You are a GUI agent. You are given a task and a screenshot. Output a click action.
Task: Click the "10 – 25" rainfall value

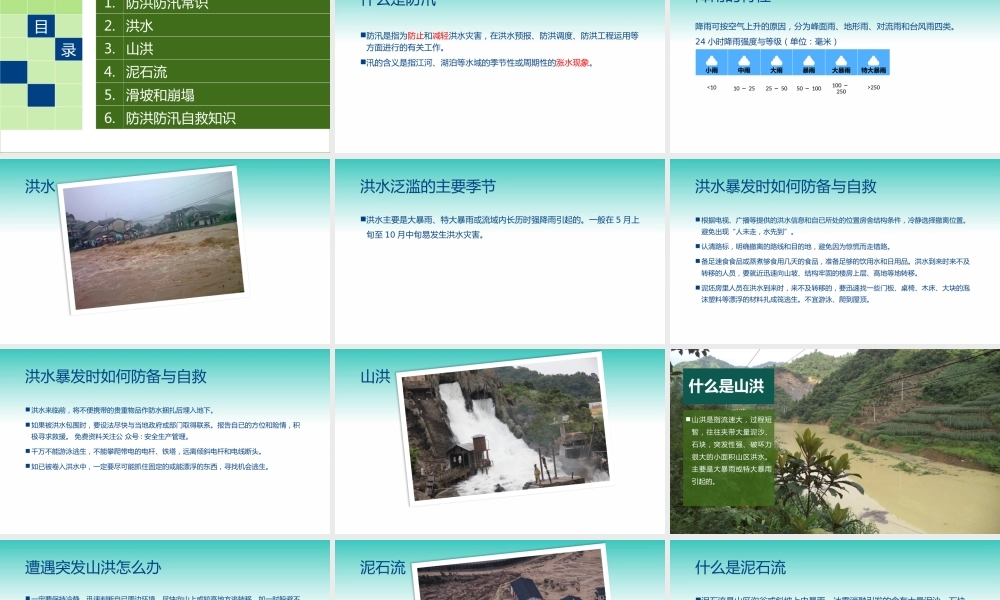tap(744, 89)
